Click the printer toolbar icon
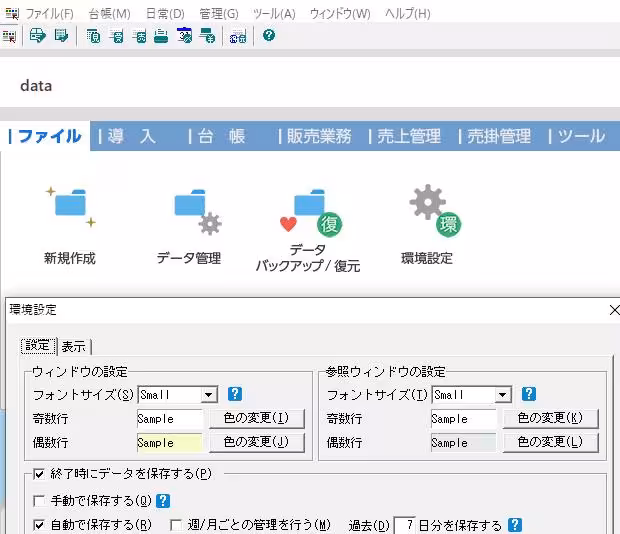This screenshot has height=534, width=620. tap(161, 36)
